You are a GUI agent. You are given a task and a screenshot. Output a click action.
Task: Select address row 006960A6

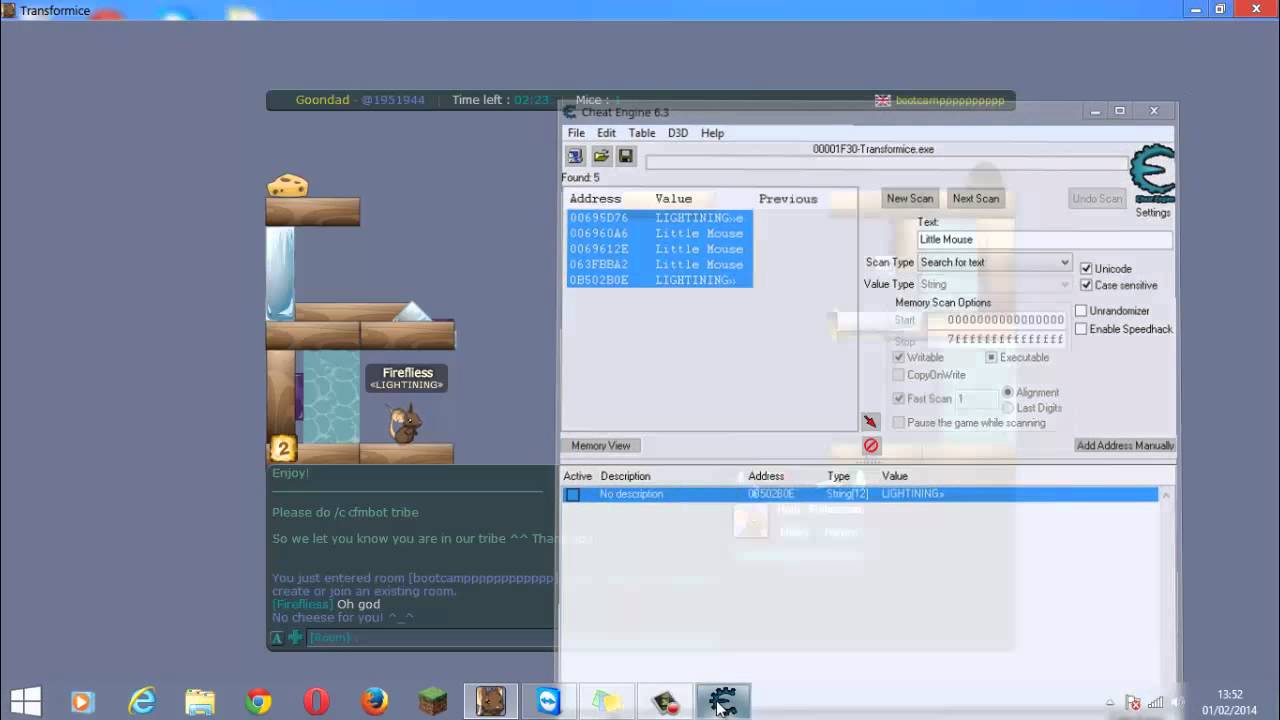point(660,233)
